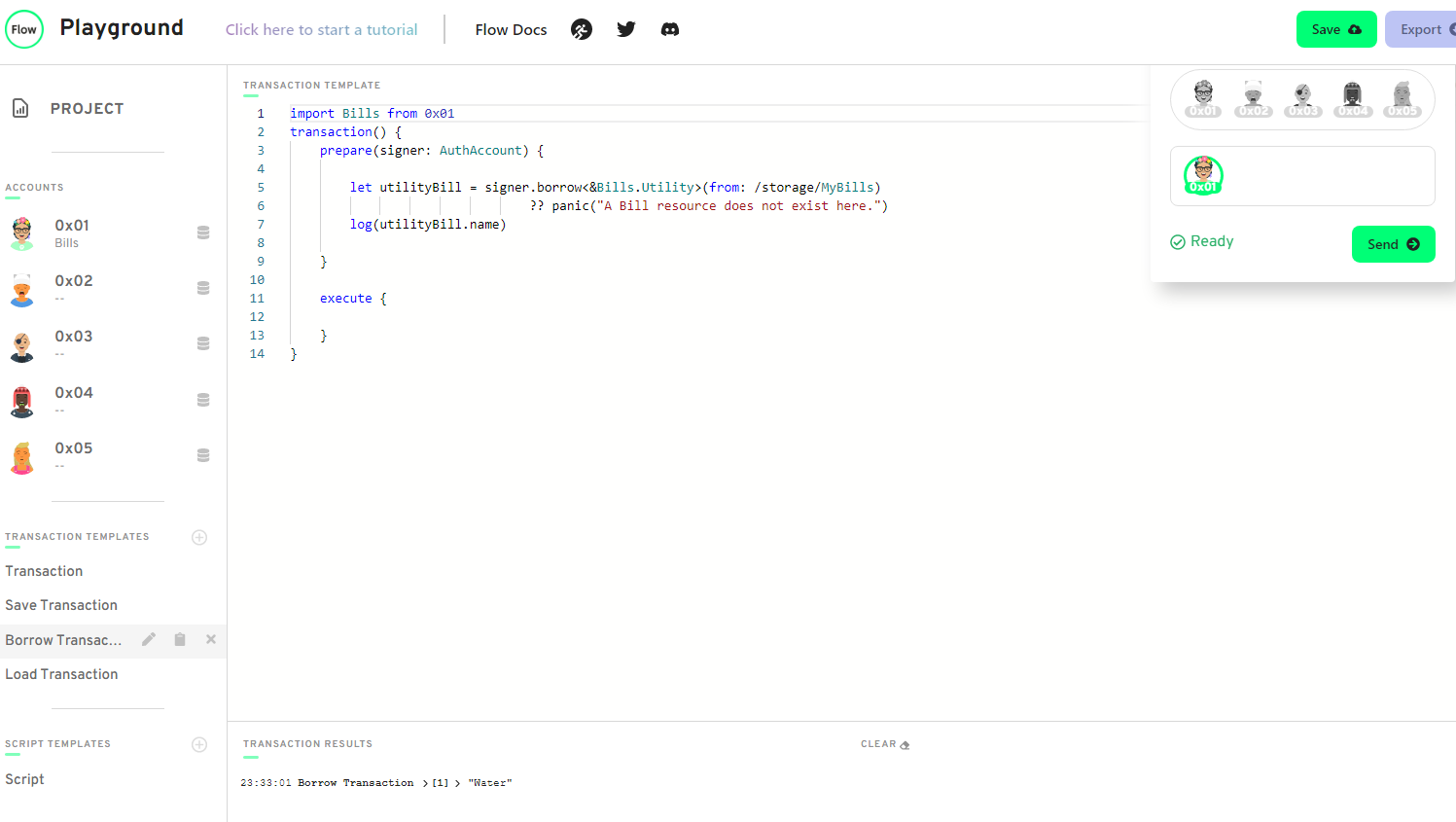Image resolution: width=1456 pixels, height=822 pixels.
Task: Select signer avatar 0x04
Action: click(1353, 98)
